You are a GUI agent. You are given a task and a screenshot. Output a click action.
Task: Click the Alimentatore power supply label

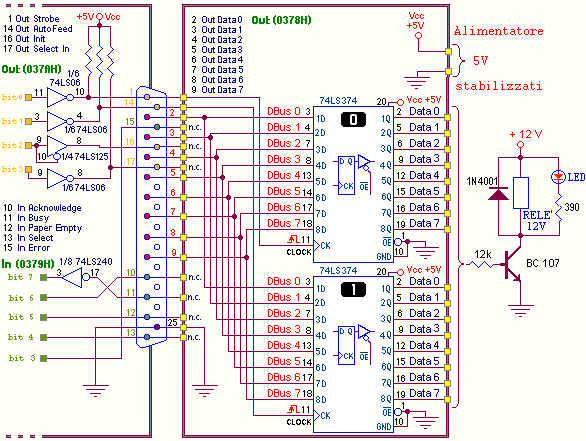point(499,31)
